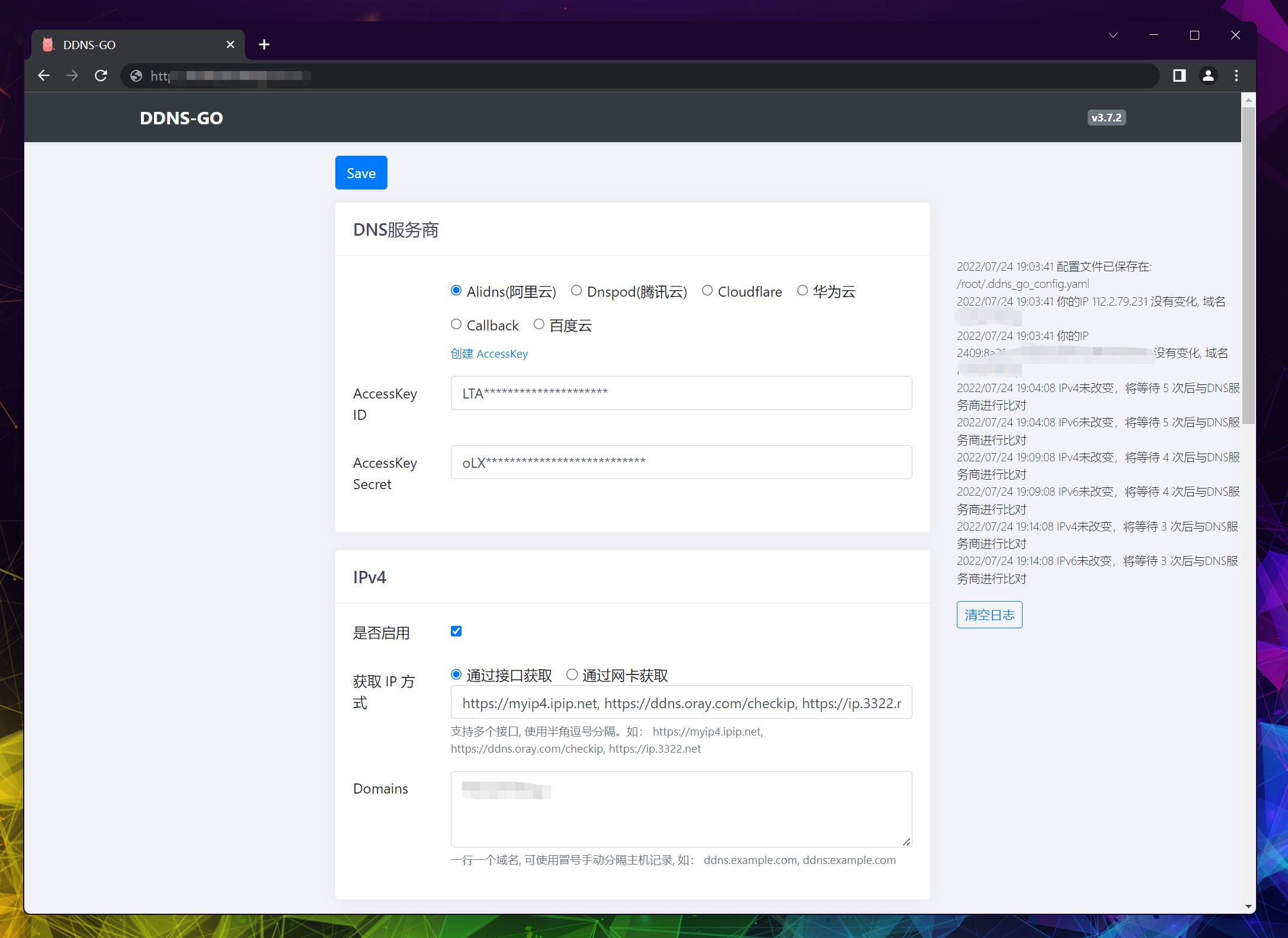
Task: Open a new browser tab
Action: click(x=264, y=44)
